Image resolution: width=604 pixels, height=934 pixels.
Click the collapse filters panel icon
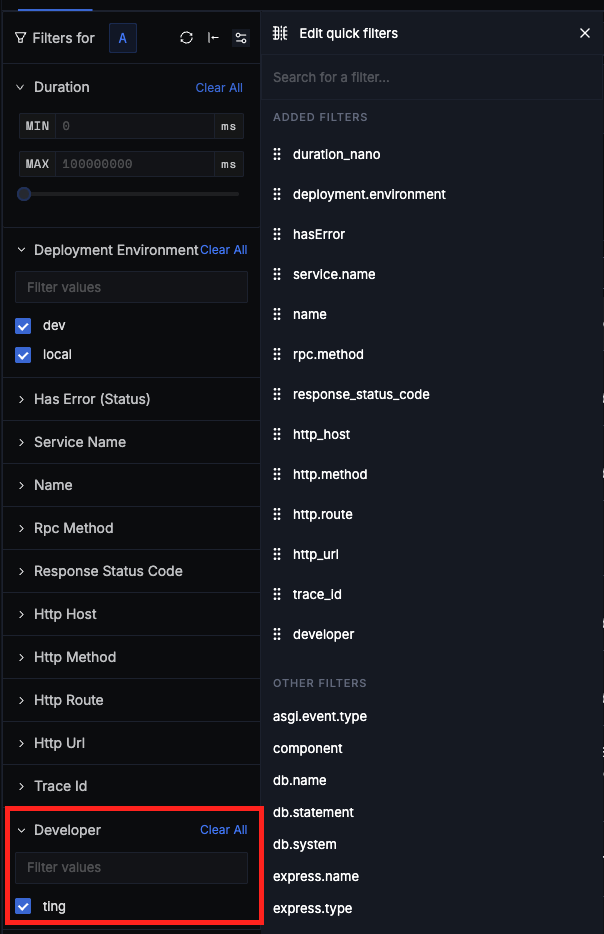(x=213, y=38)
